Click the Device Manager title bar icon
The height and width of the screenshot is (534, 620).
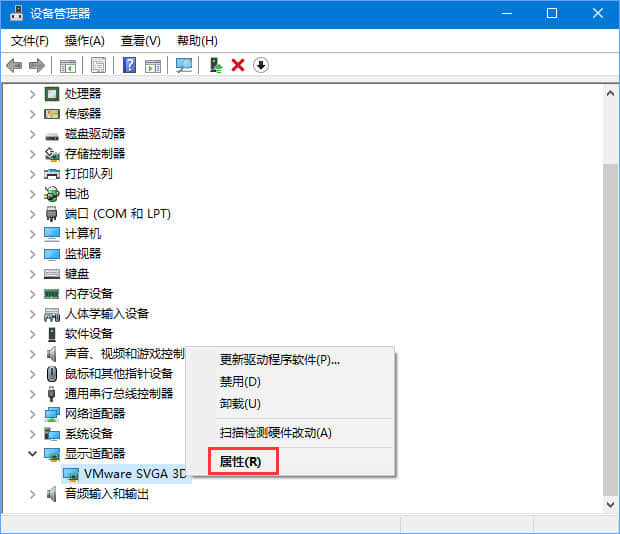pyautogui.click(x=16, y=13)
